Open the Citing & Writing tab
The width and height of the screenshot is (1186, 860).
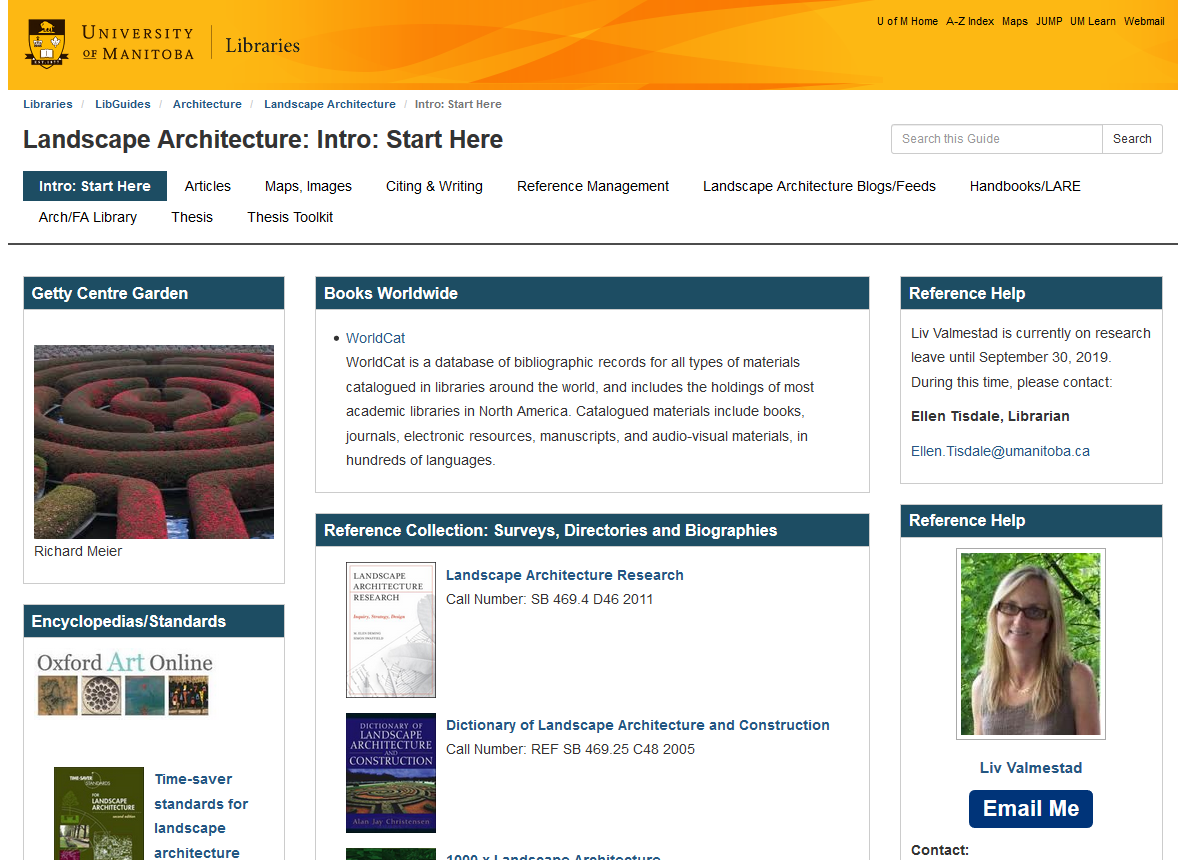434,186
